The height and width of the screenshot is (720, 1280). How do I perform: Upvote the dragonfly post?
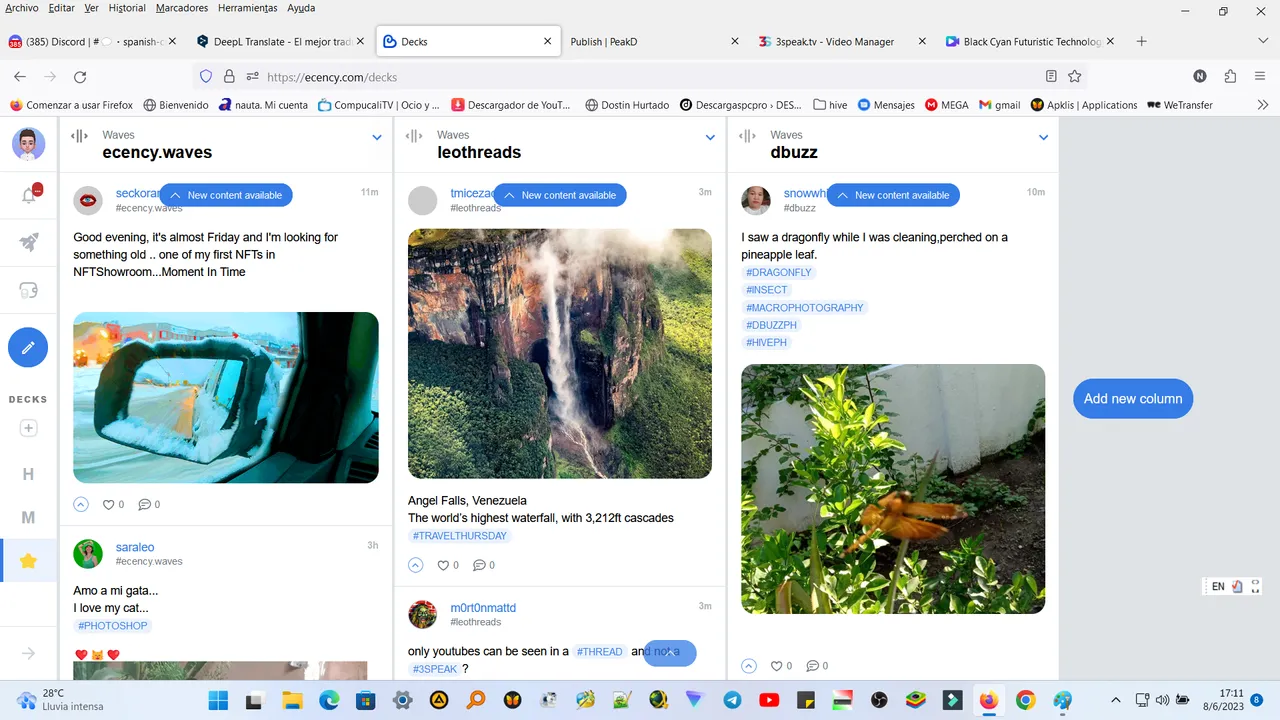point(749,666)
